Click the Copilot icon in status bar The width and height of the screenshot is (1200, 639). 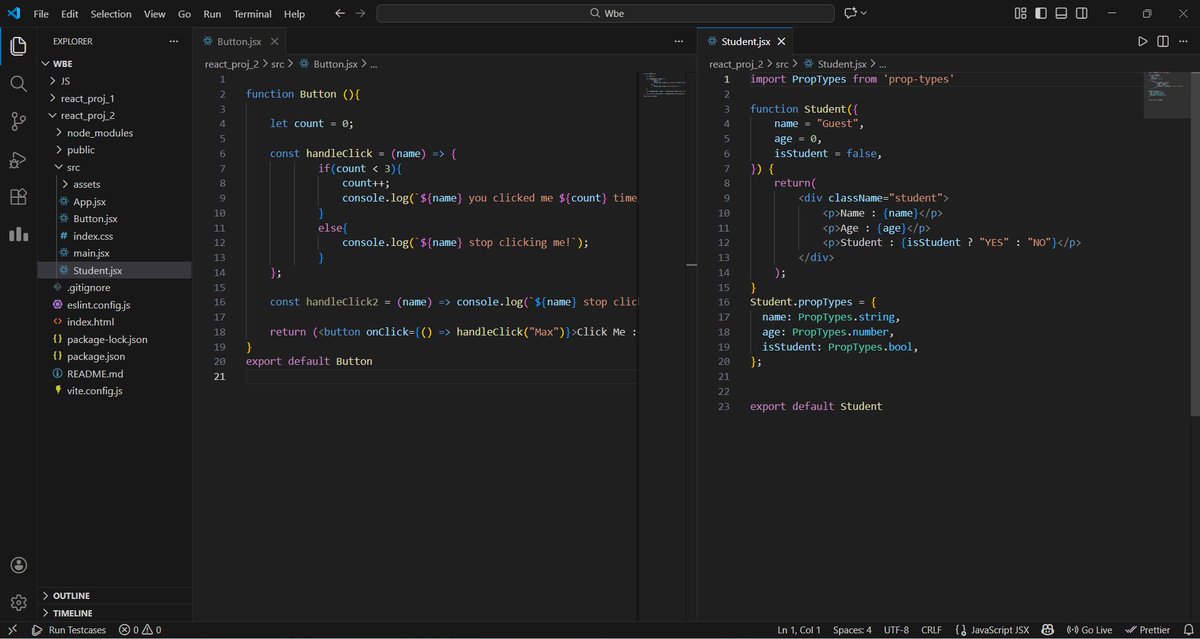point(1048,630)
